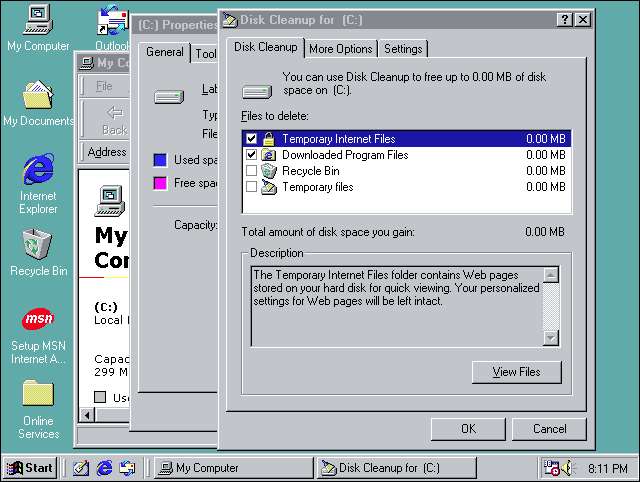Click Temporary files row icon

pyautogui.click(x=269, y=187)
